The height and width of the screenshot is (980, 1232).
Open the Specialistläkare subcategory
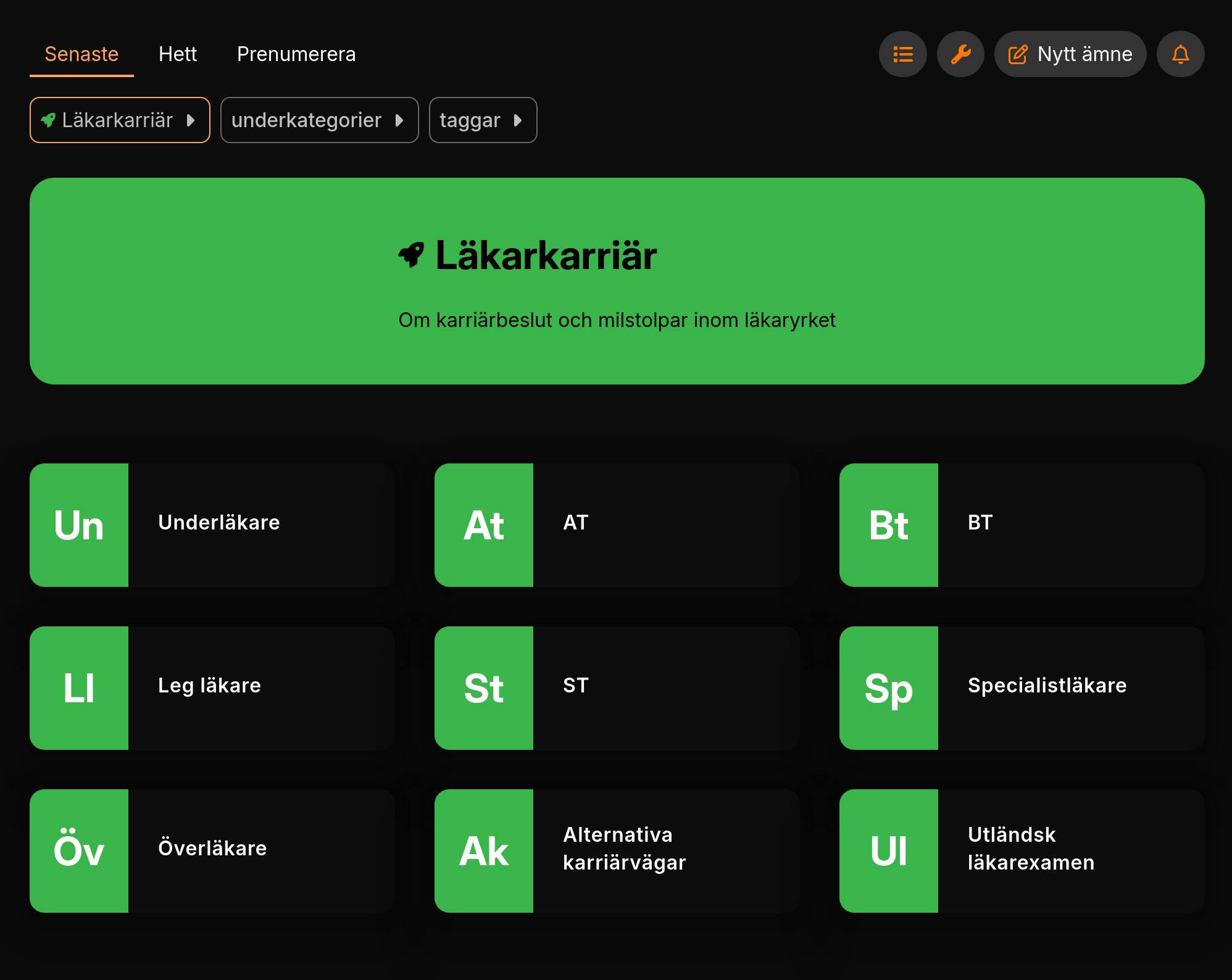(x=1047, y=686)
